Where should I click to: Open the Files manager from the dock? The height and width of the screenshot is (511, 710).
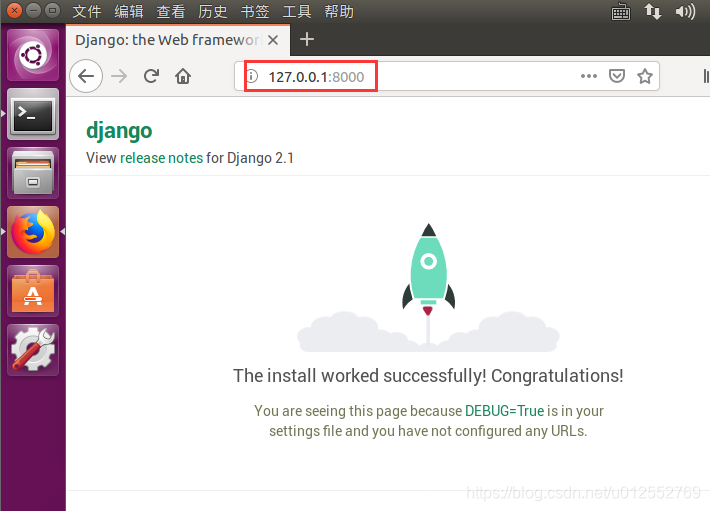33,173
